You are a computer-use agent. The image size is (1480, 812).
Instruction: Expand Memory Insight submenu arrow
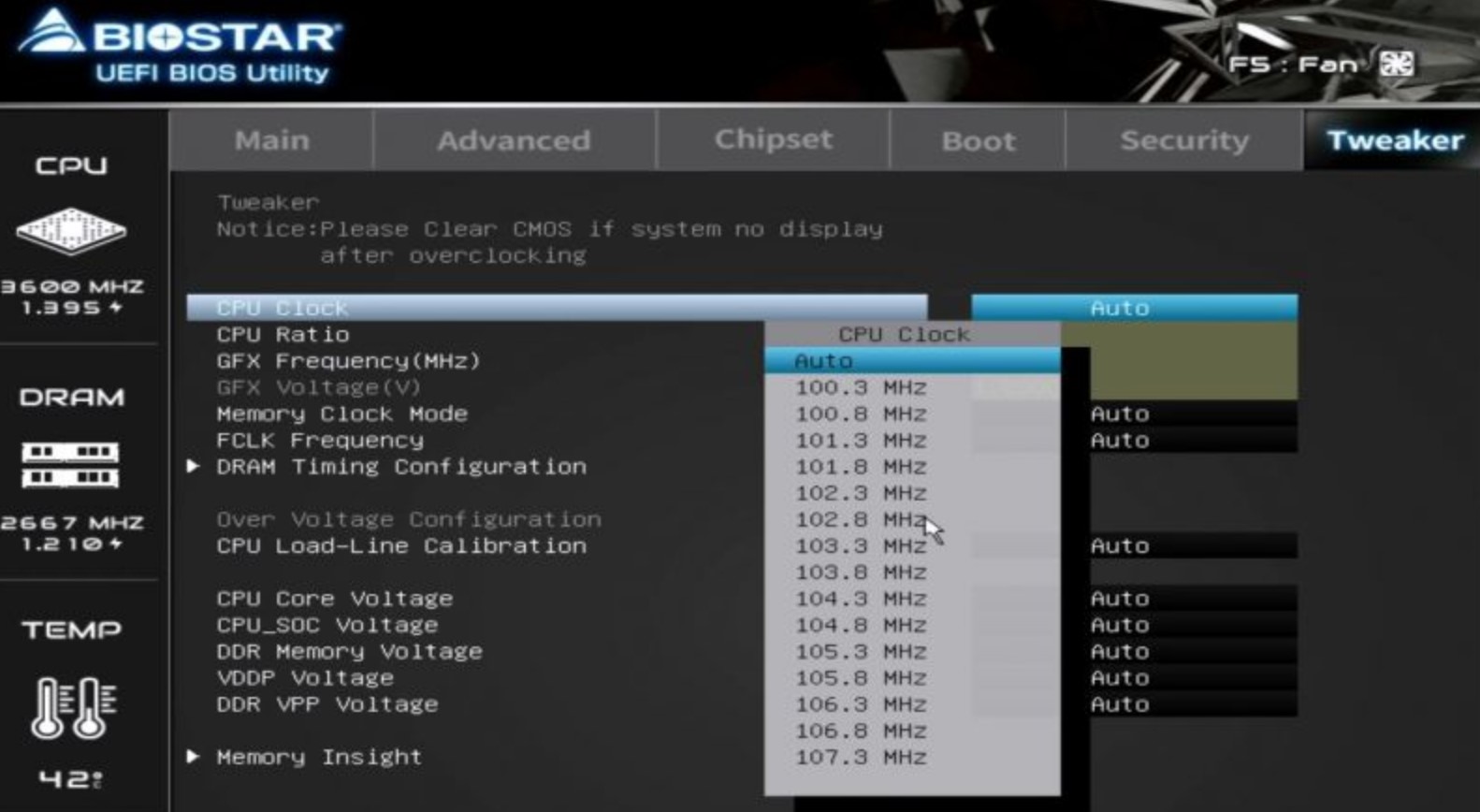tap(193, 756)
